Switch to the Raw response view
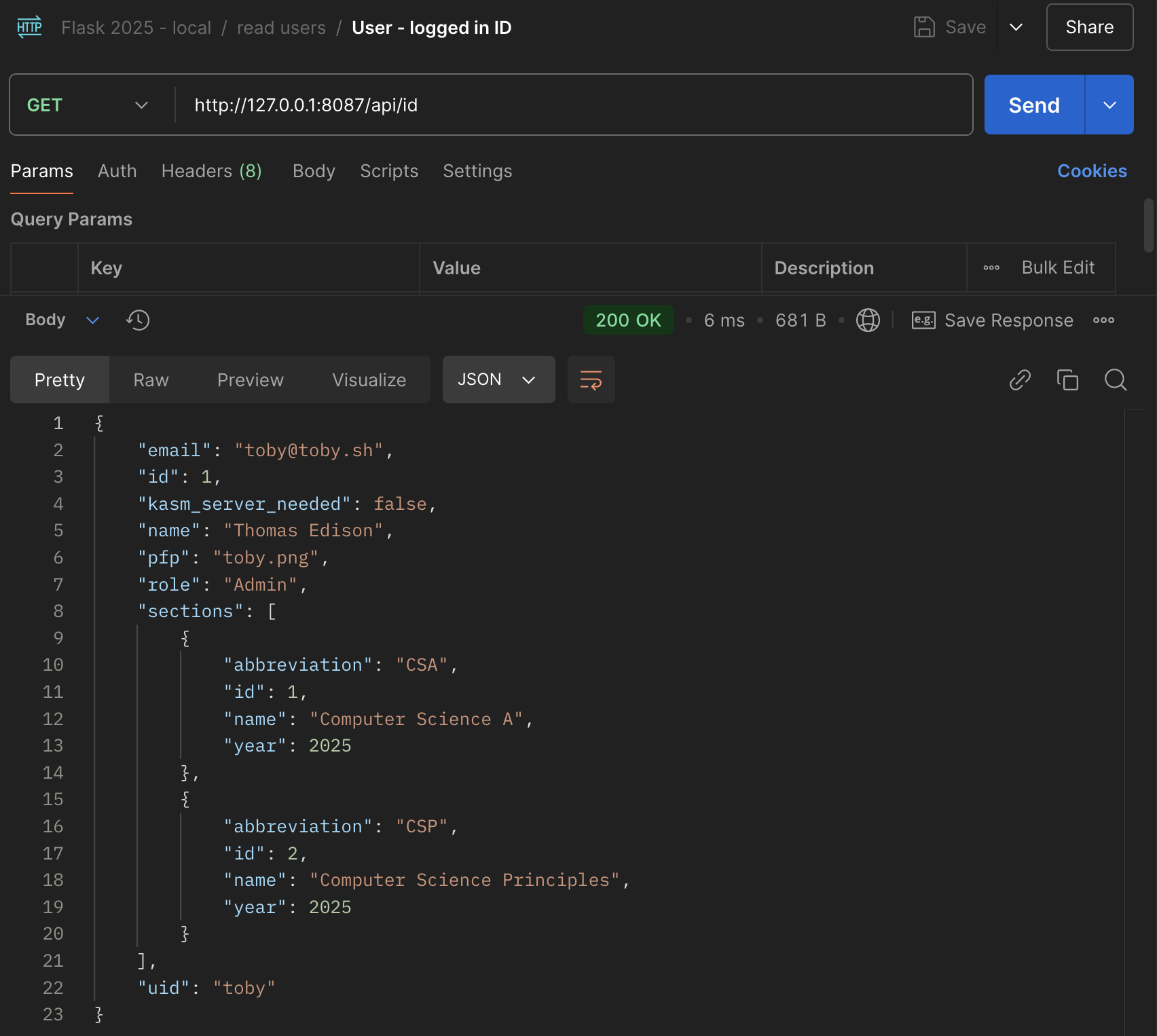Screen dimensions: 1157x1036 click(x=151, y=380)
